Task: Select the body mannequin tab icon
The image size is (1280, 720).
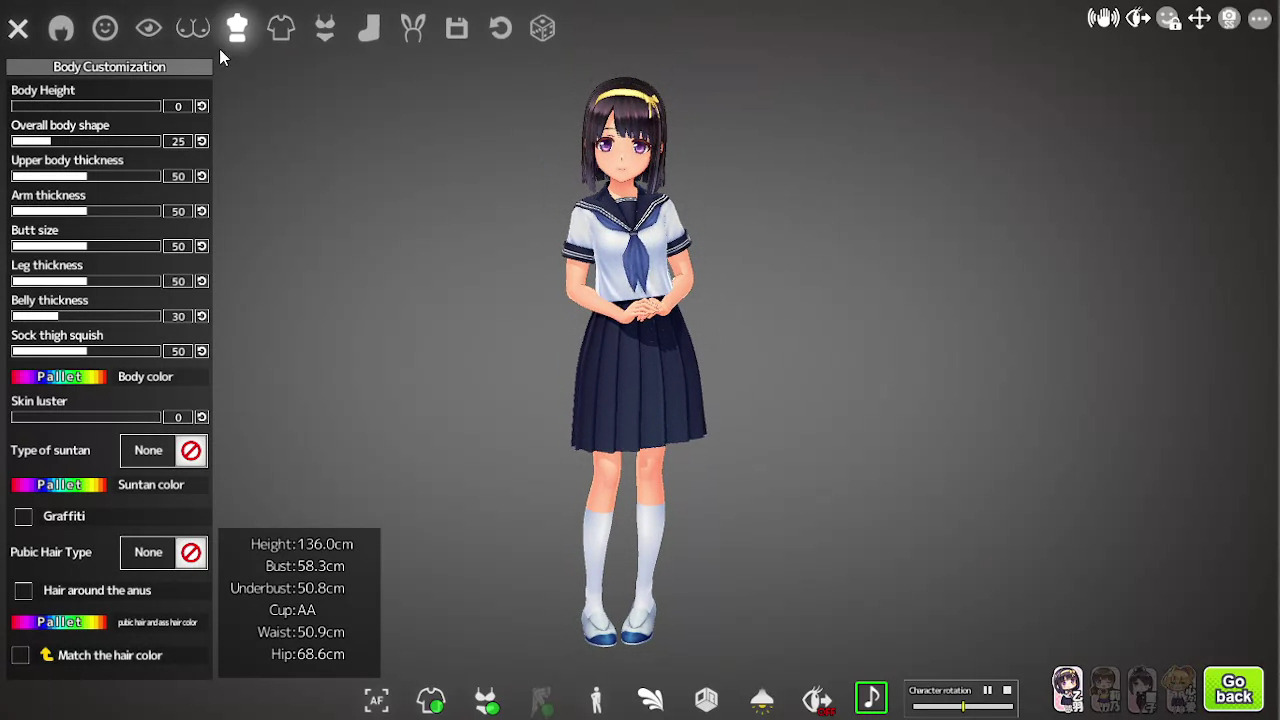Action: point(237,28)
